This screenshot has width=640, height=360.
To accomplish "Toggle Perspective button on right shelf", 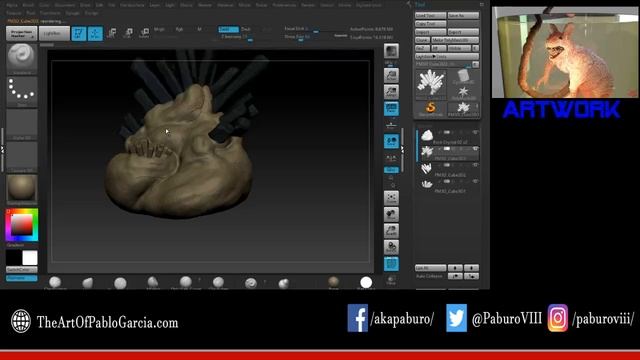I will click(391, 109).
